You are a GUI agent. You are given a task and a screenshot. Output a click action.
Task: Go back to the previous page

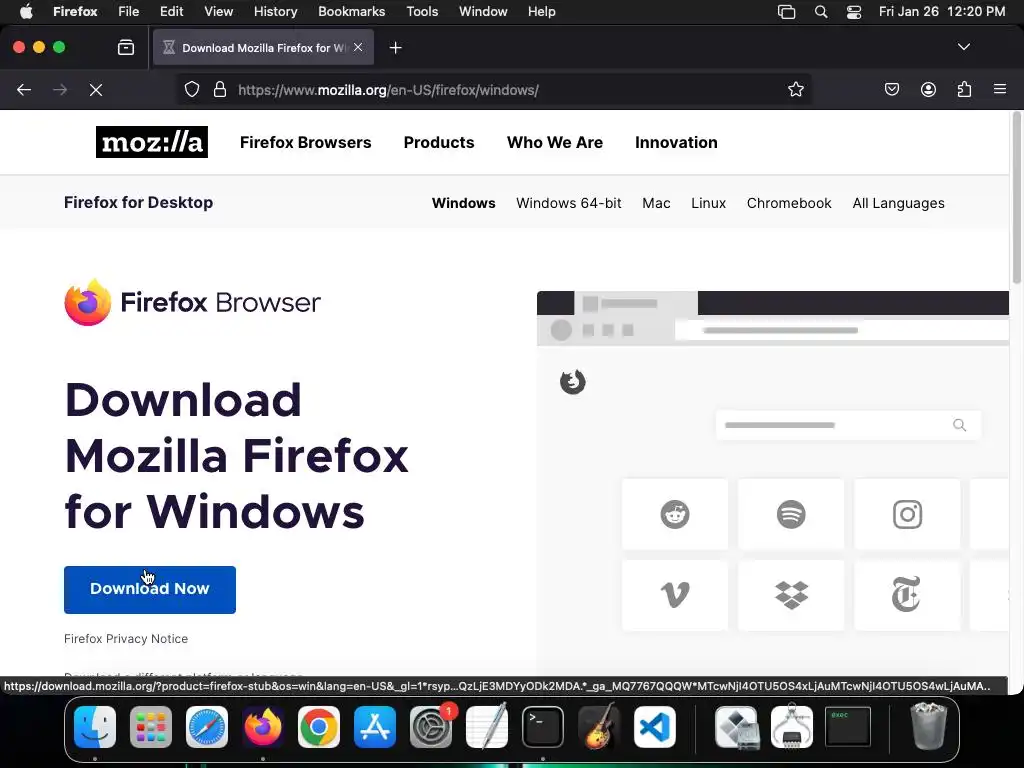[24, 89]
